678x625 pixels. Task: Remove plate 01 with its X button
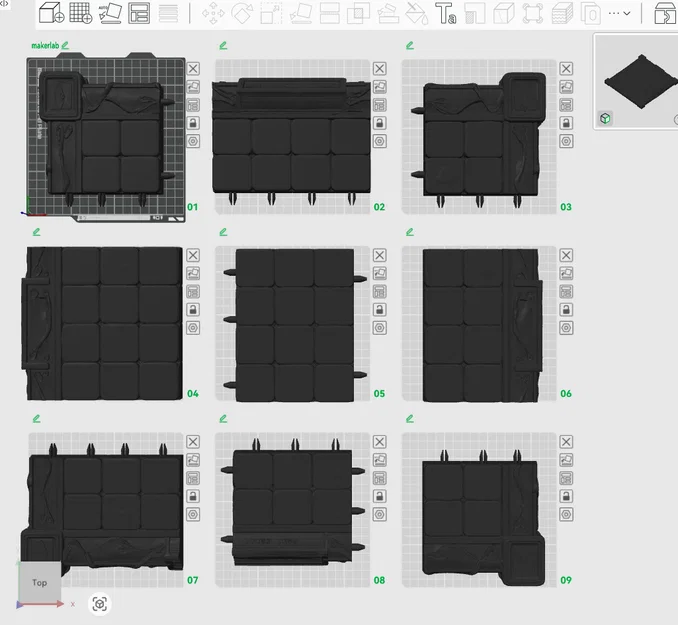point(193,68)
